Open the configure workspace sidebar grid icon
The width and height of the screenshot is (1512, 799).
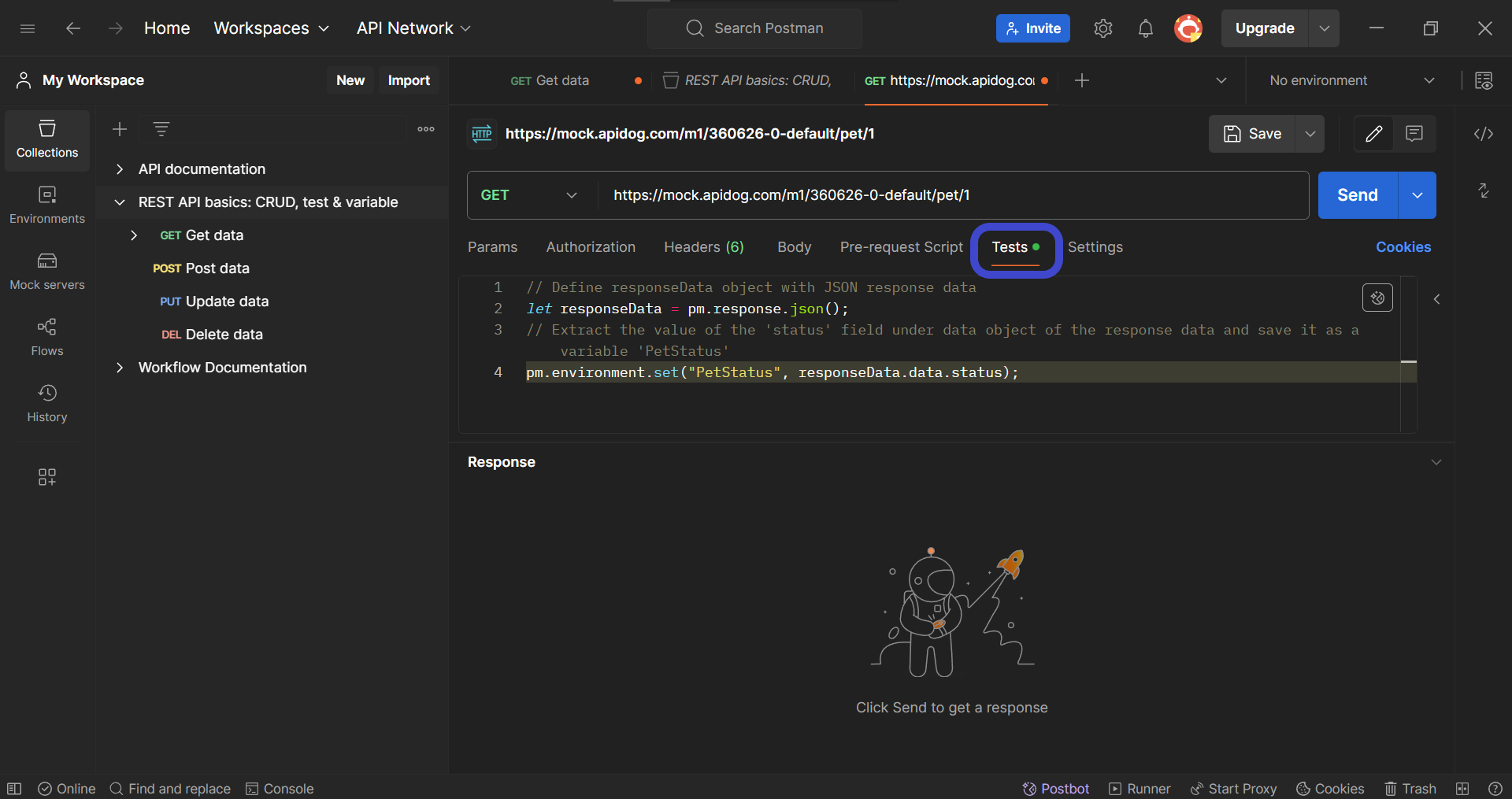point(47,477)
